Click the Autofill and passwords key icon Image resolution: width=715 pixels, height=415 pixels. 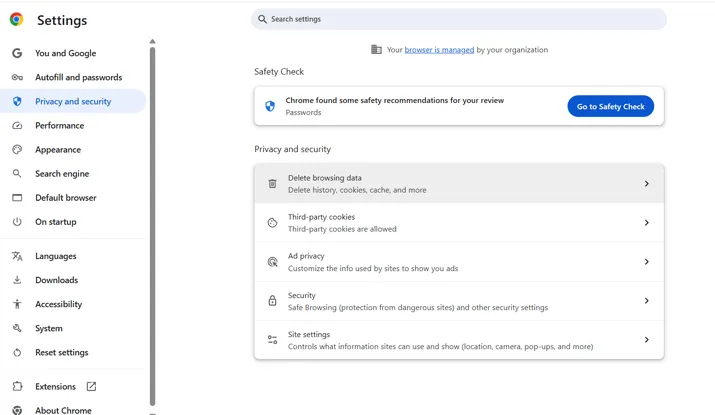(17, 77)
